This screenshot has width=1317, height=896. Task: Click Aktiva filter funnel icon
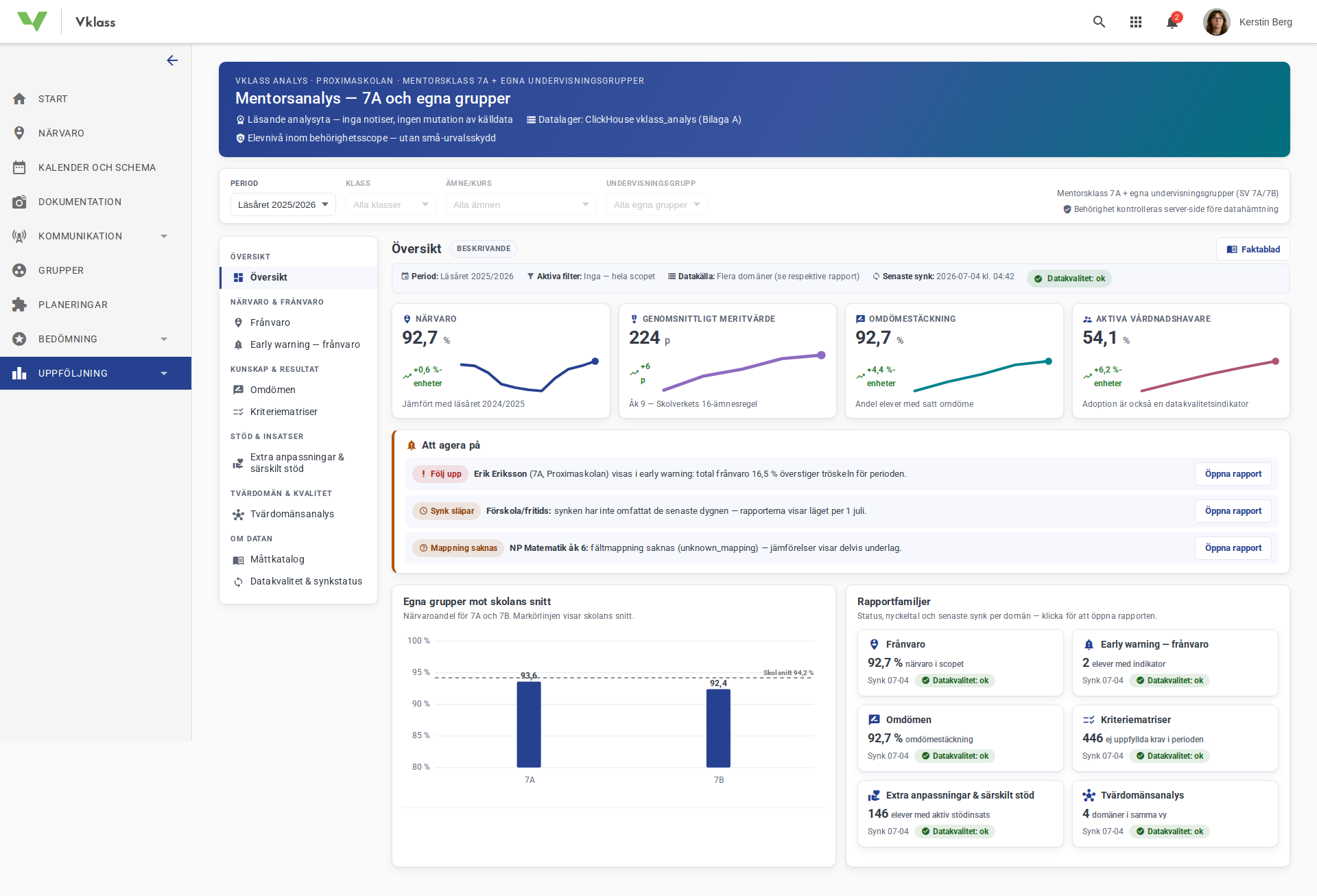530,276
